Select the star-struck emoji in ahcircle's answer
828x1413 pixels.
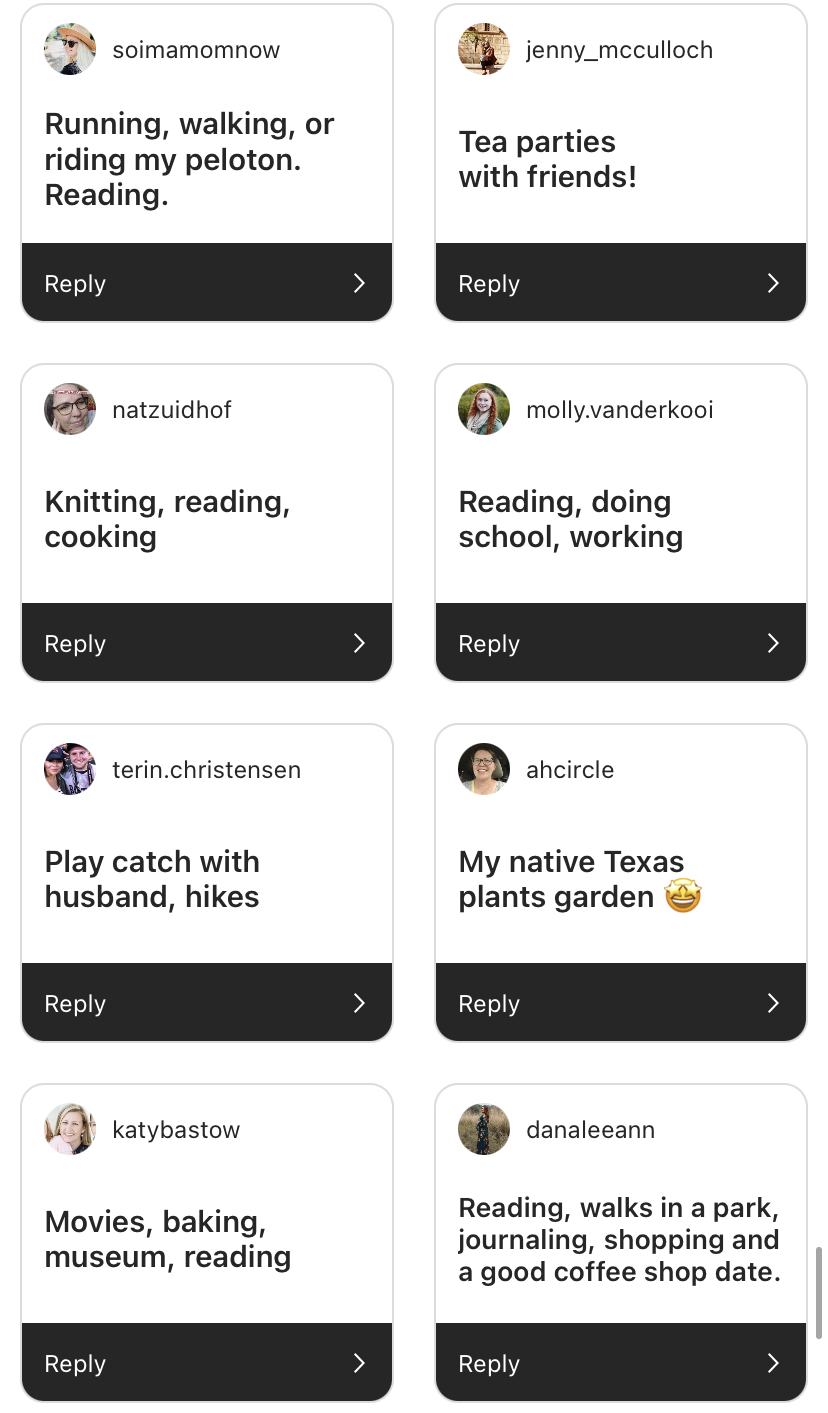pyautogui.click(x=683, y=896)
